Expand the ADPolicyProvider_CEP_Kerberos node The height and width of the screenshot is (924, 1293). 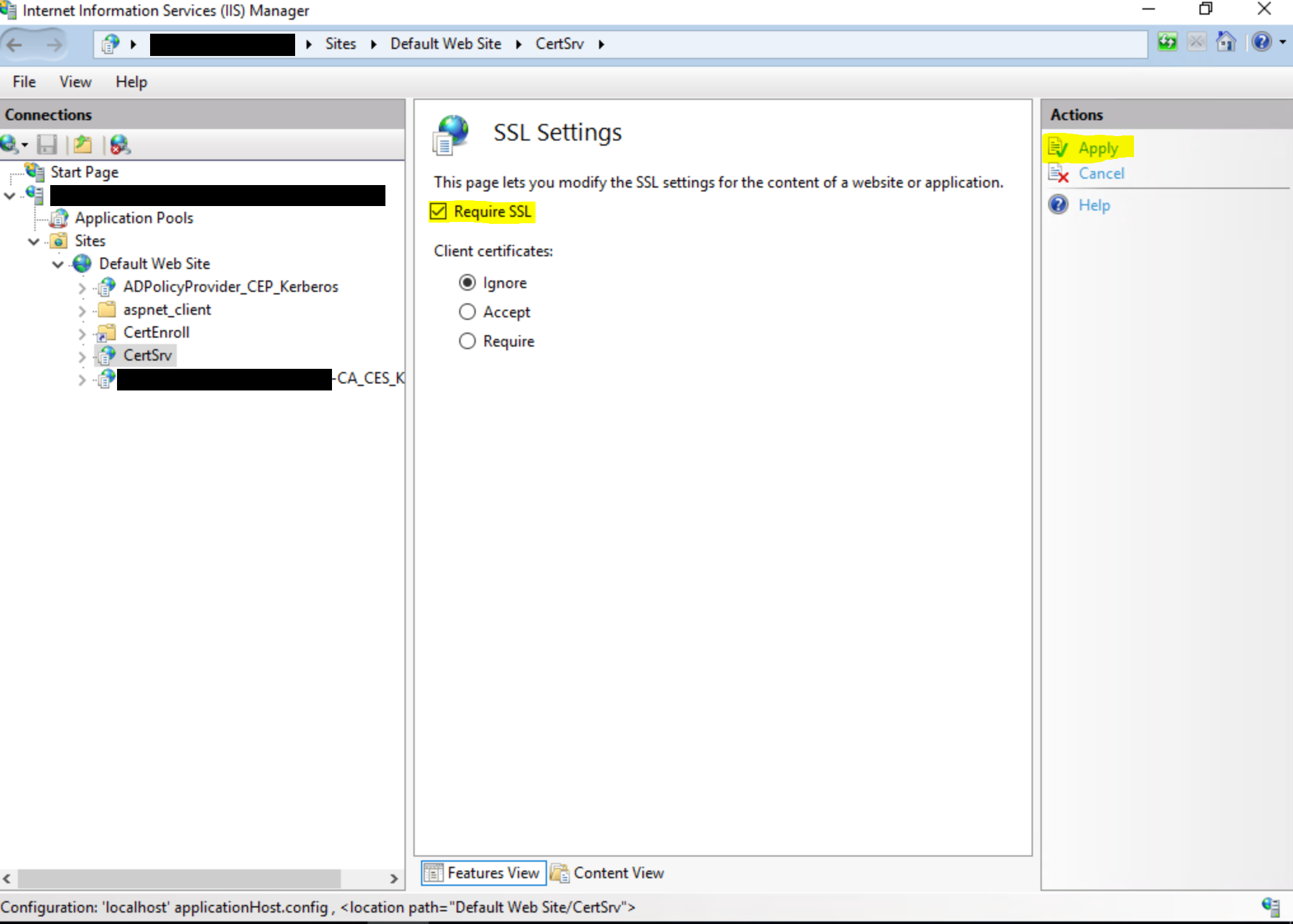[x=82, y=287]
